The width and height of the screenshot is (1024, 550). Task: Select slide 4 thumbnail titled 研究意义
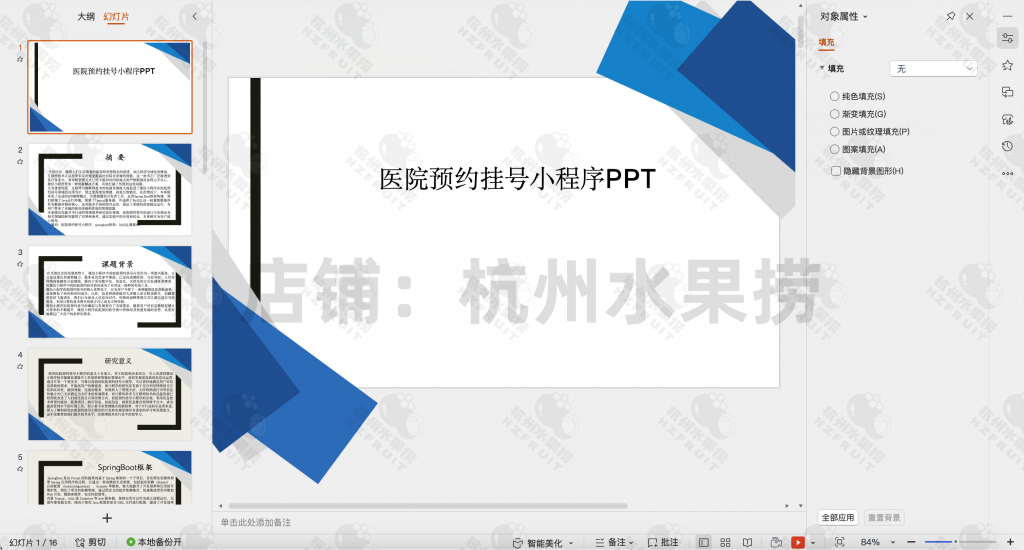(110, 394)
